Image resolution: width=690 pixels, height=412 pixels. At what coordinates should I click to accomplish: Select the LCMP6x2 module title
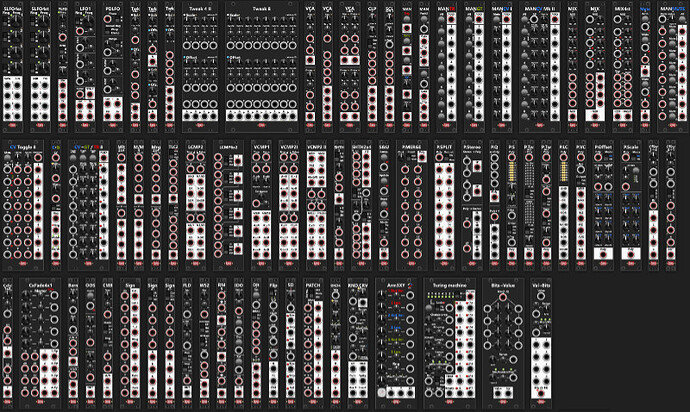(x=228, y=147)
